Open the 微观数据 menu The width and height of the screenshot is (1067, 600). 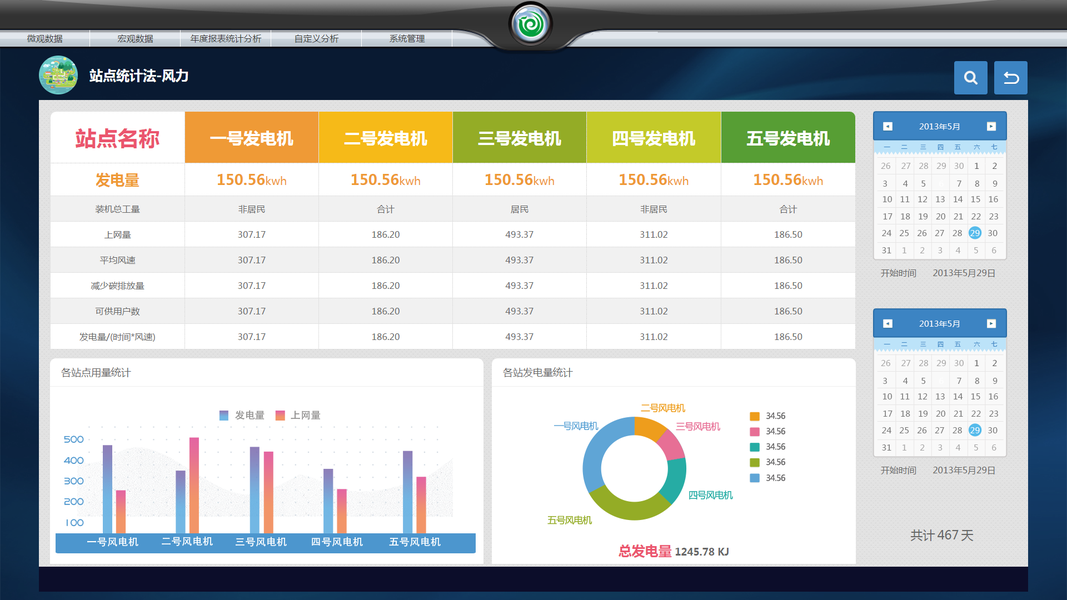click(45, 39)
